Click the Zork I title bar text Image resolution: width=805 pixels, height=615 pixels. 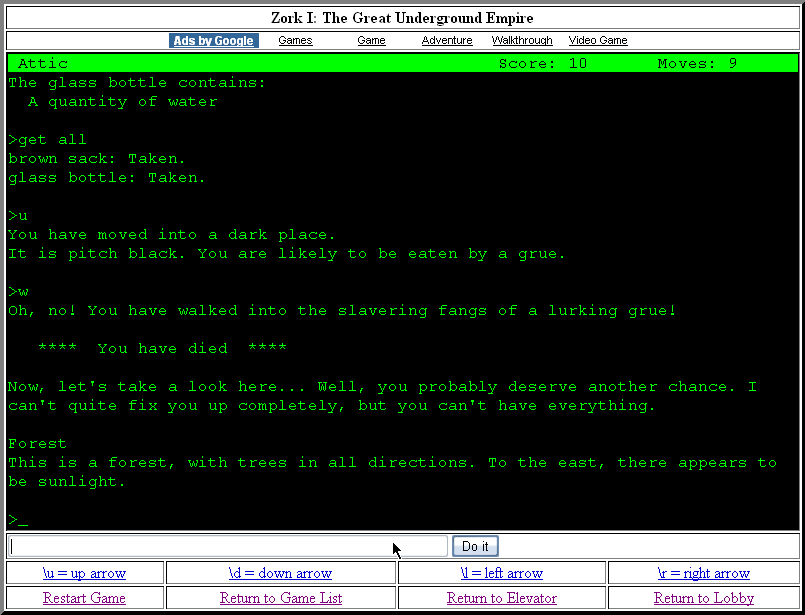402,17
